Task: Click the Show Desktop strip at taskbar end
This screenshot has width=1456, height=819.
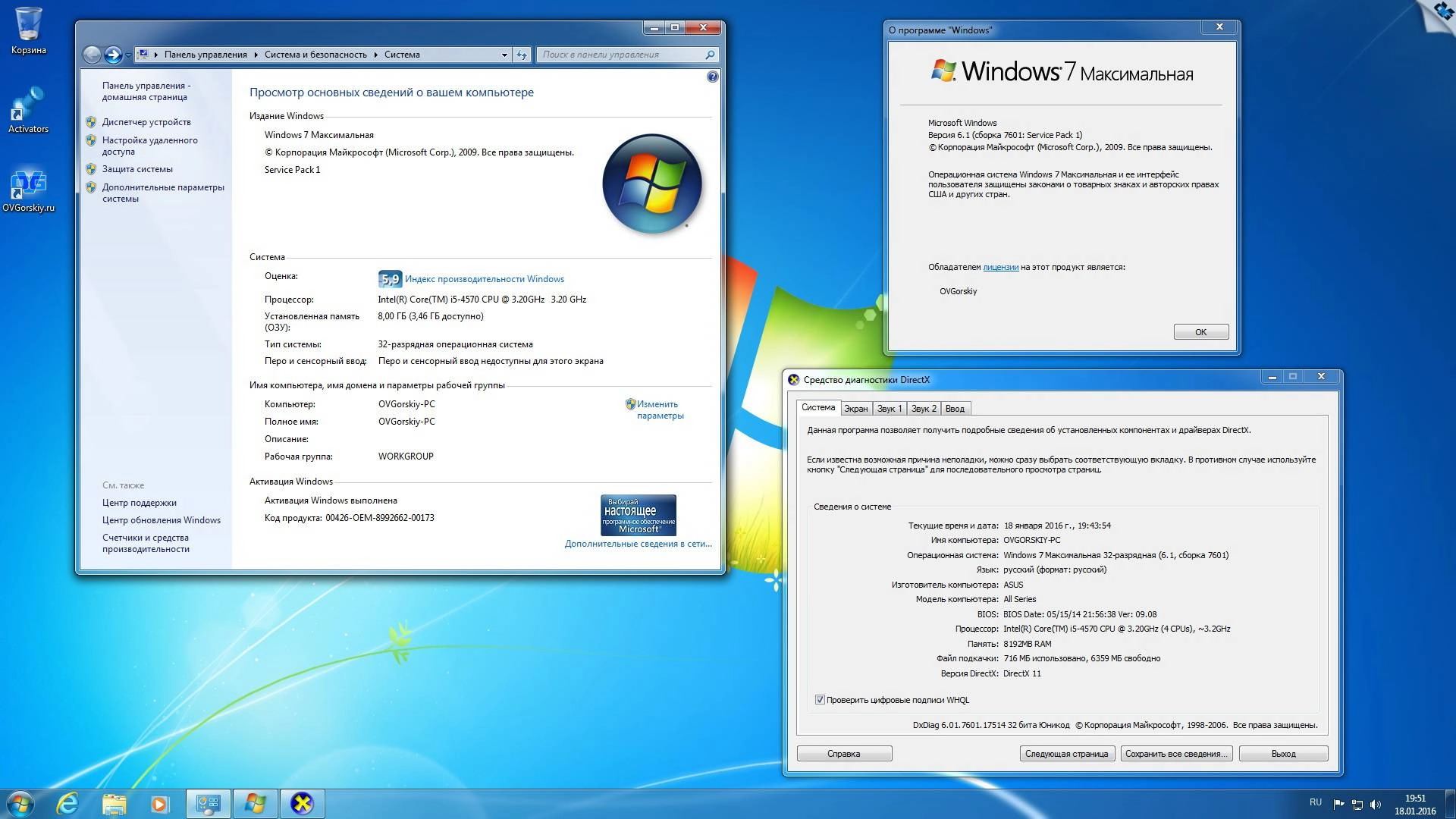Action: 1450,804
